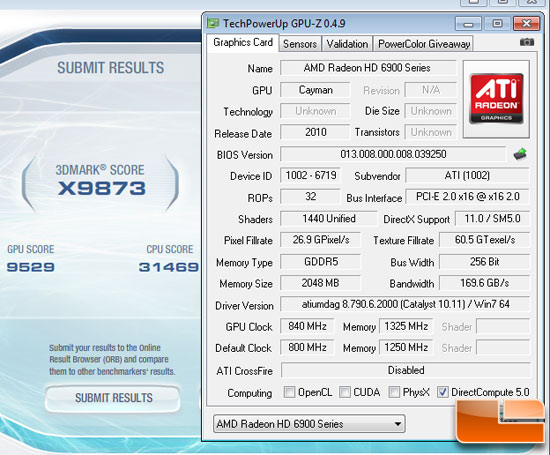Click the DirectX Support value 11.0 / SM5.0
The height and width of the screenshot is (455, 550).
(x=492, y=219)
